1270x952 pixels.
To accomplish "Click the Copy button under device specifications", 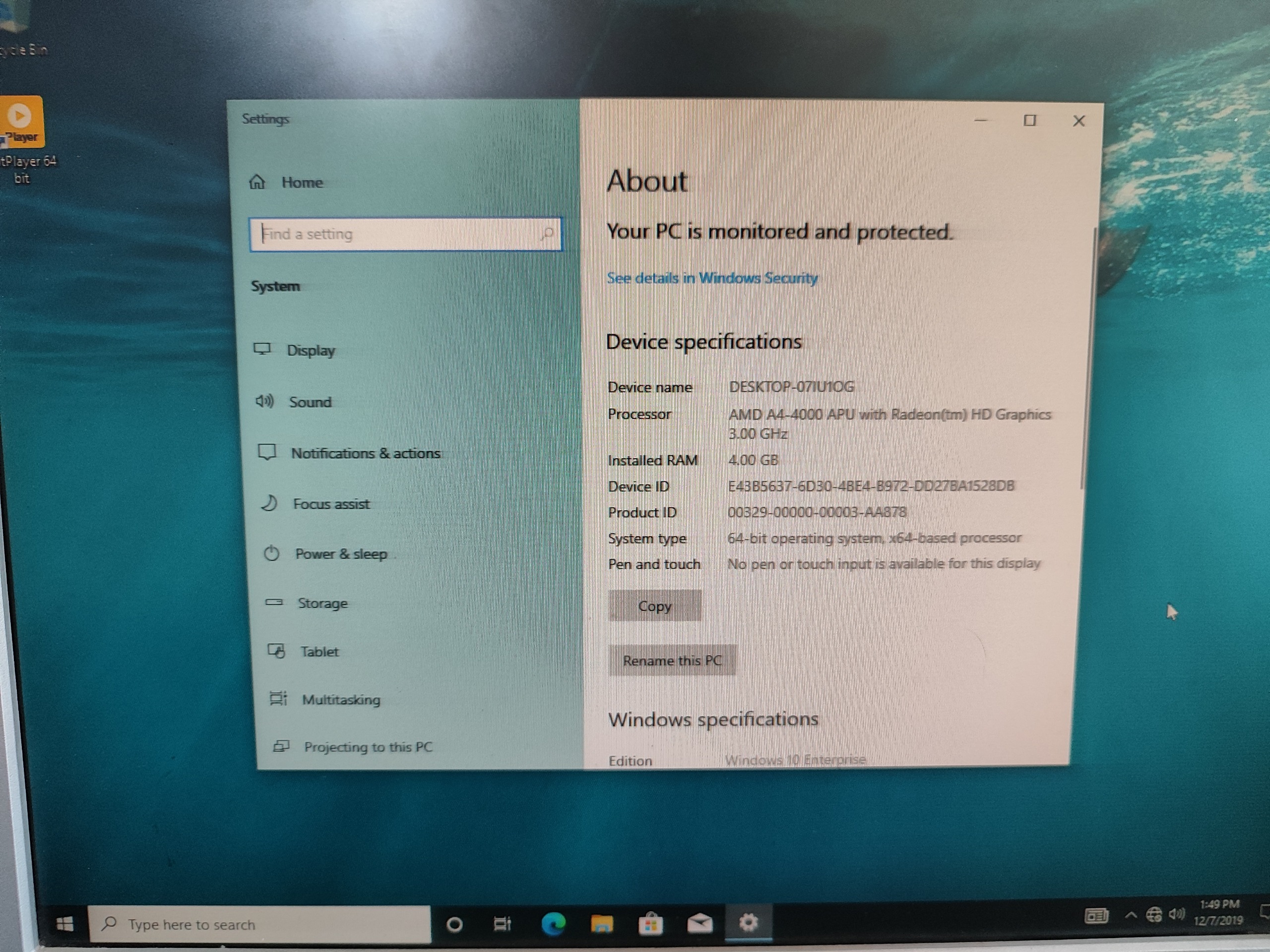I will (655, 606).
